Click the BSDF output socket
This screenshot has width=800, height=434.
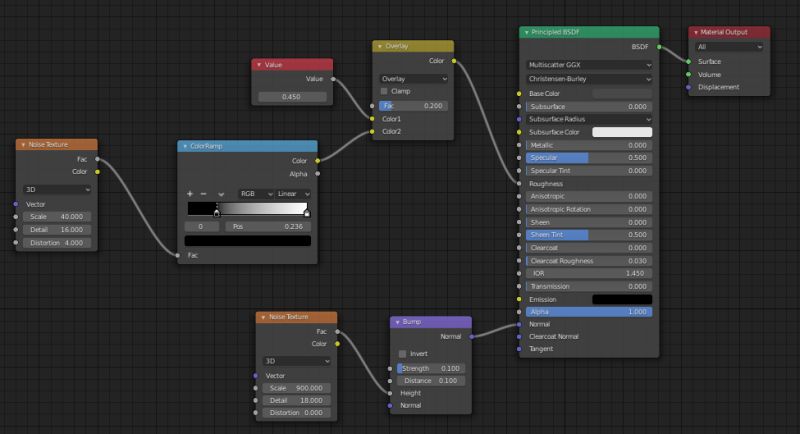pyautogui.click(x=659, y=47)
